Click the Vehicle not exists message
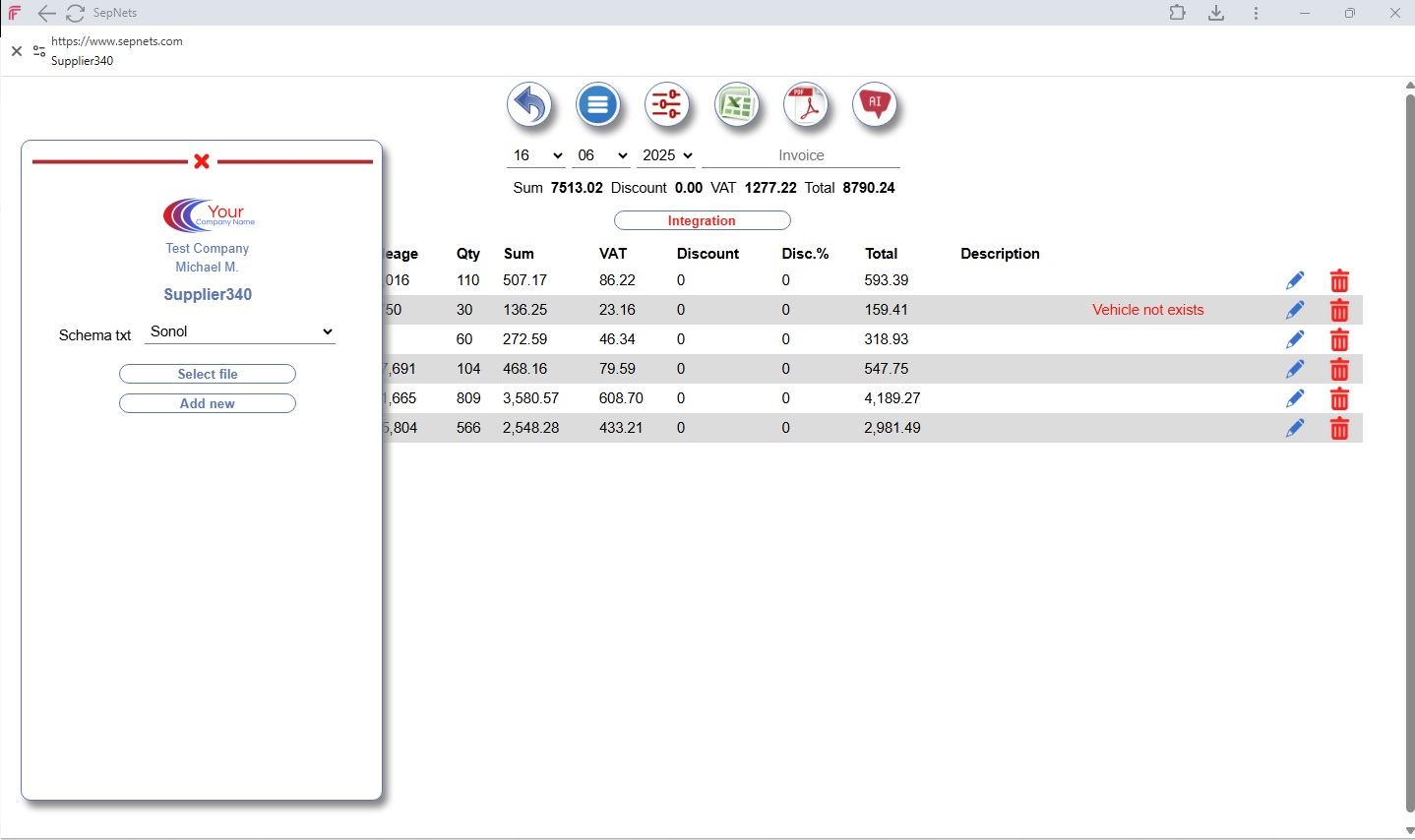 point(1148,310)
